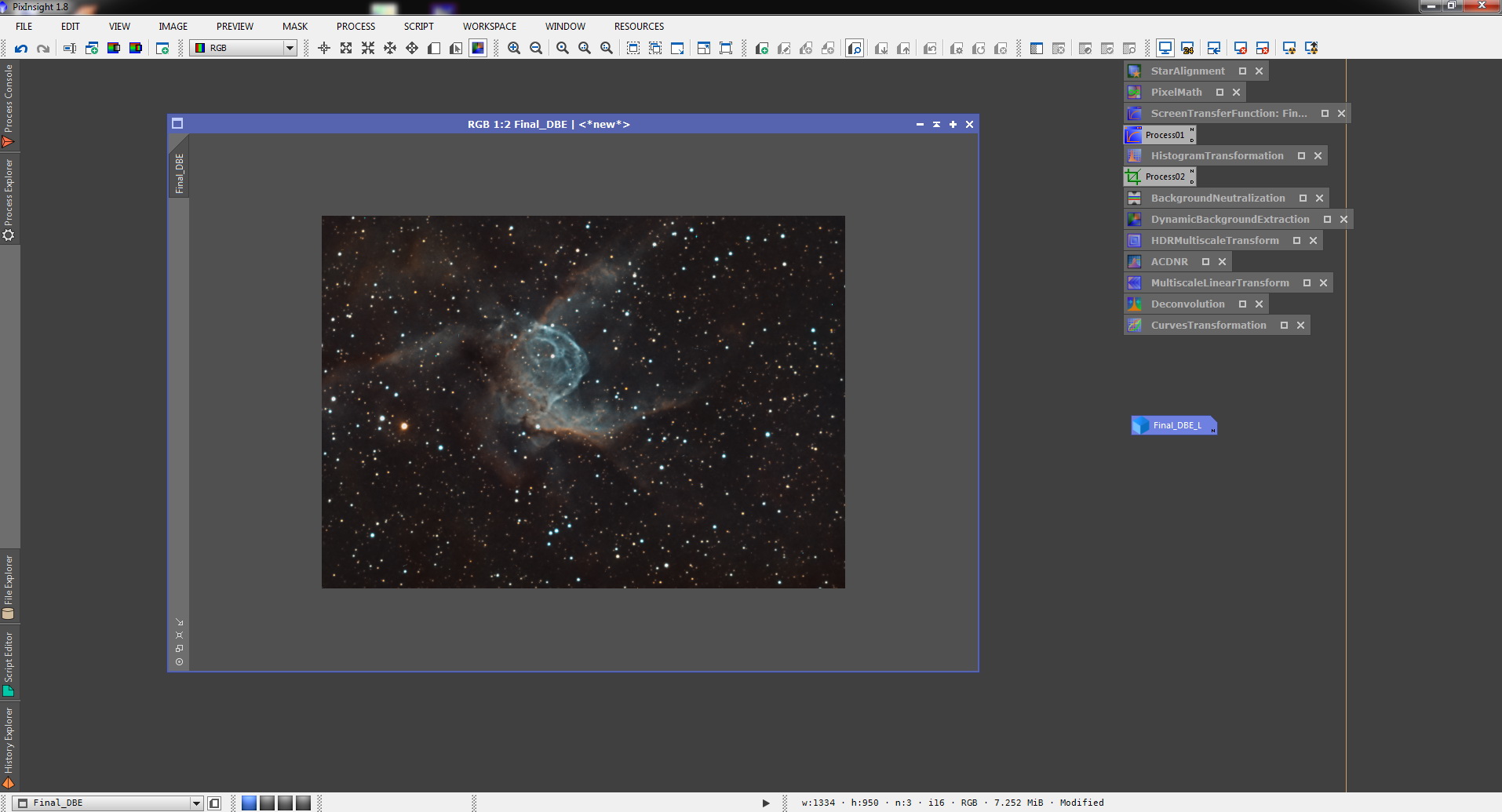1502x812 pixels.
Task: Restore the ACDNR iconized window
Action: click(1205, 261)
